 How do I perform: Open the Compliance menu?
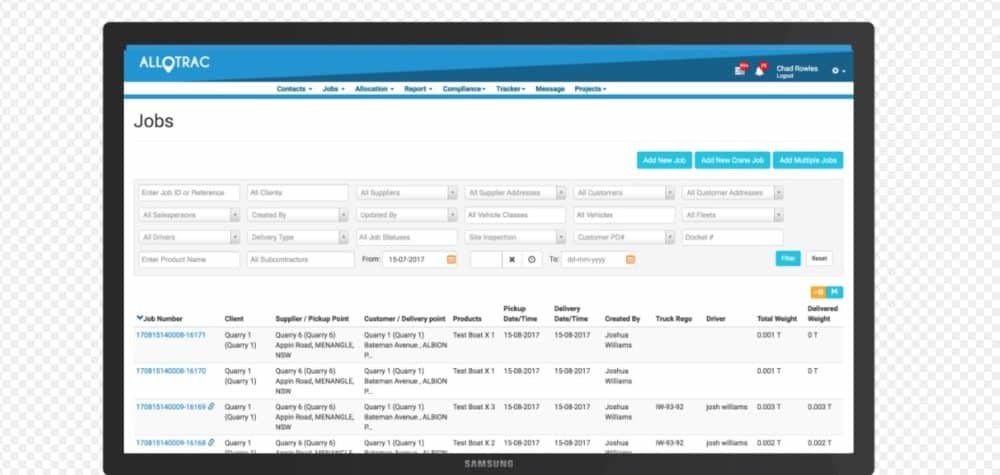(464, 89)
